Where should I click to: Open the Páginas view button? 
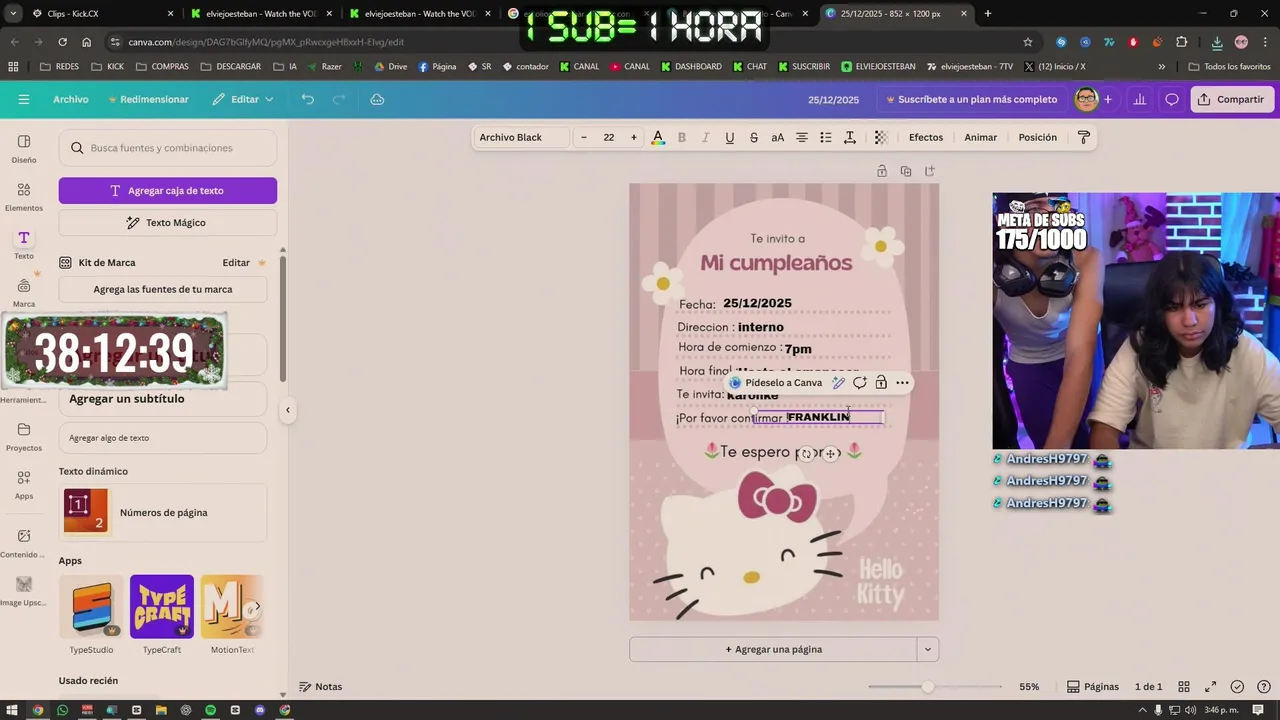coord(1093,687)
